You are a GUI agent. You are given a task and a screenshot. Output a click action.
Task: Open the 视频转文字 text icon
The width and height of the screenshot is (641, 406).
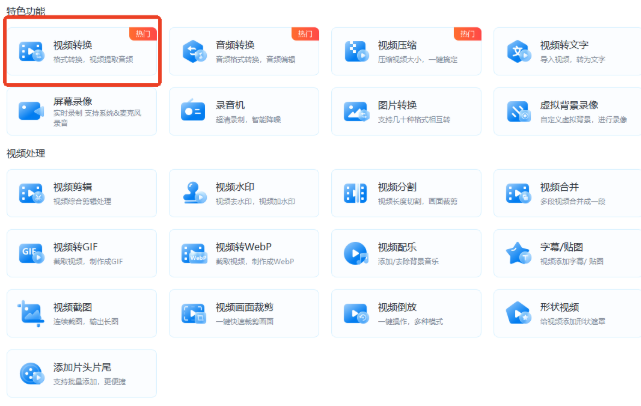pos(518,52)
